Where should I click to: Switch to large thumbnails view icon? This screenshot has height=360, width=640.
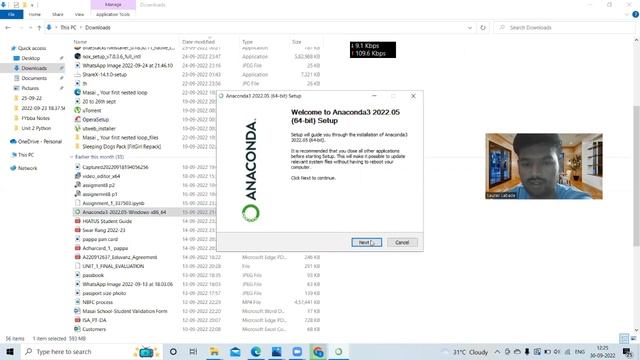(633, 338)
